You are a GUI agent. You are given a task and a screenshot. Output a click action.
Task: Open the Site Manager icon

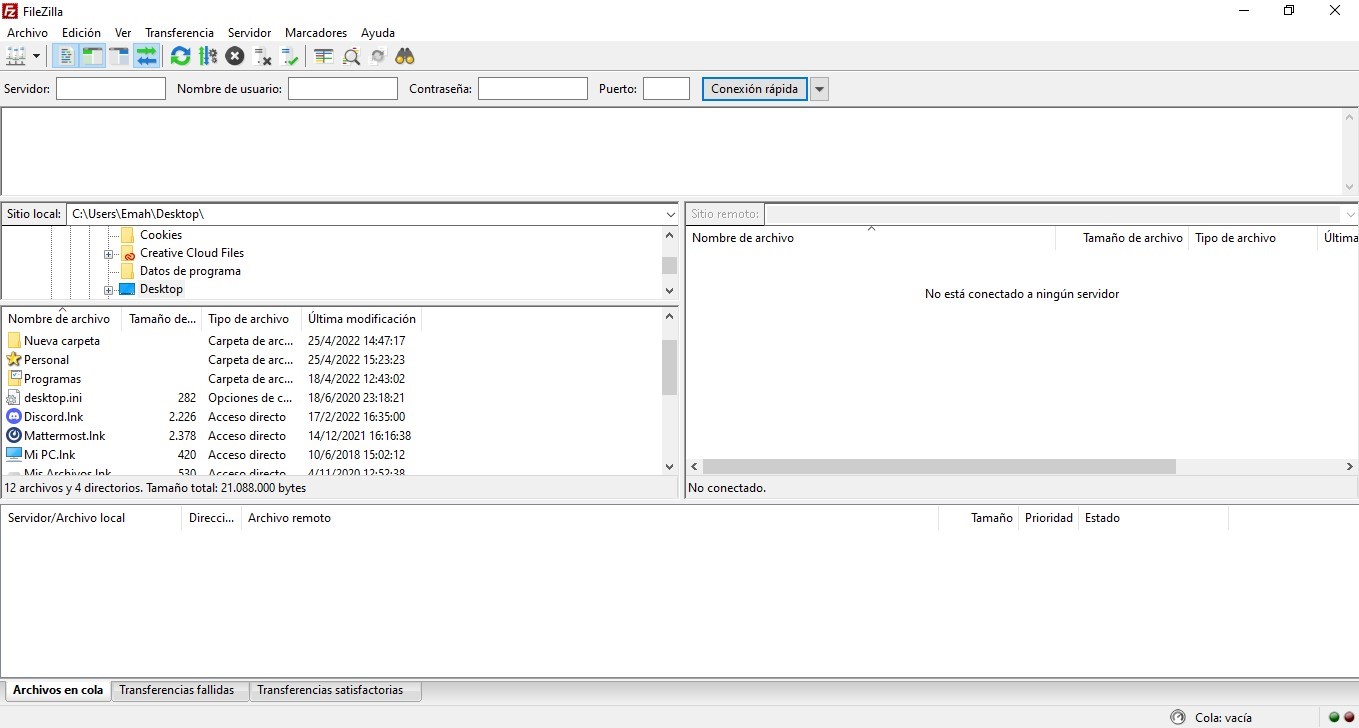(16, 57)
